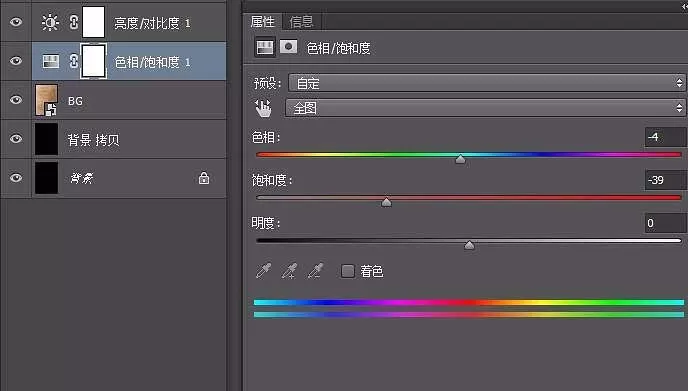688x391 pixels.
Task: Activate the on-image targeted adjustment hand tool
Action: click(x=263, y=108)
